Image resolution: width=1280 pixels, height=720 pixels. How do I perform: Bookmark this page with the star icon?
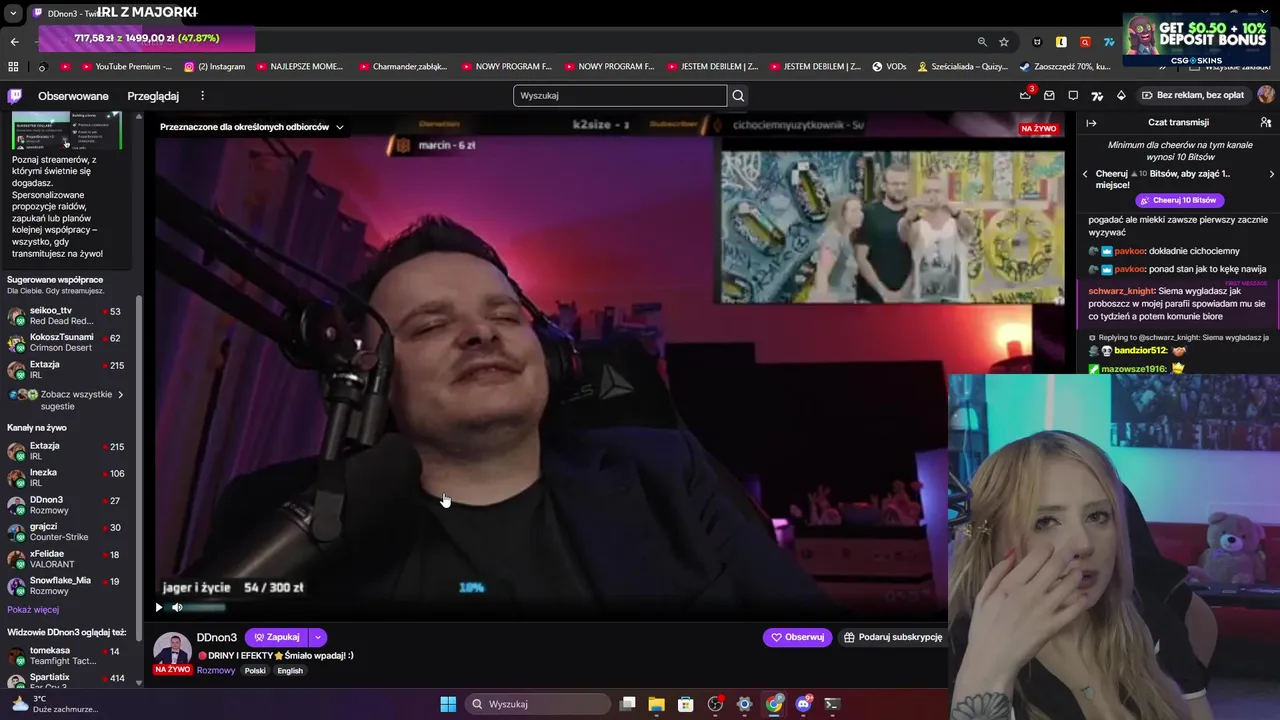1004,42
